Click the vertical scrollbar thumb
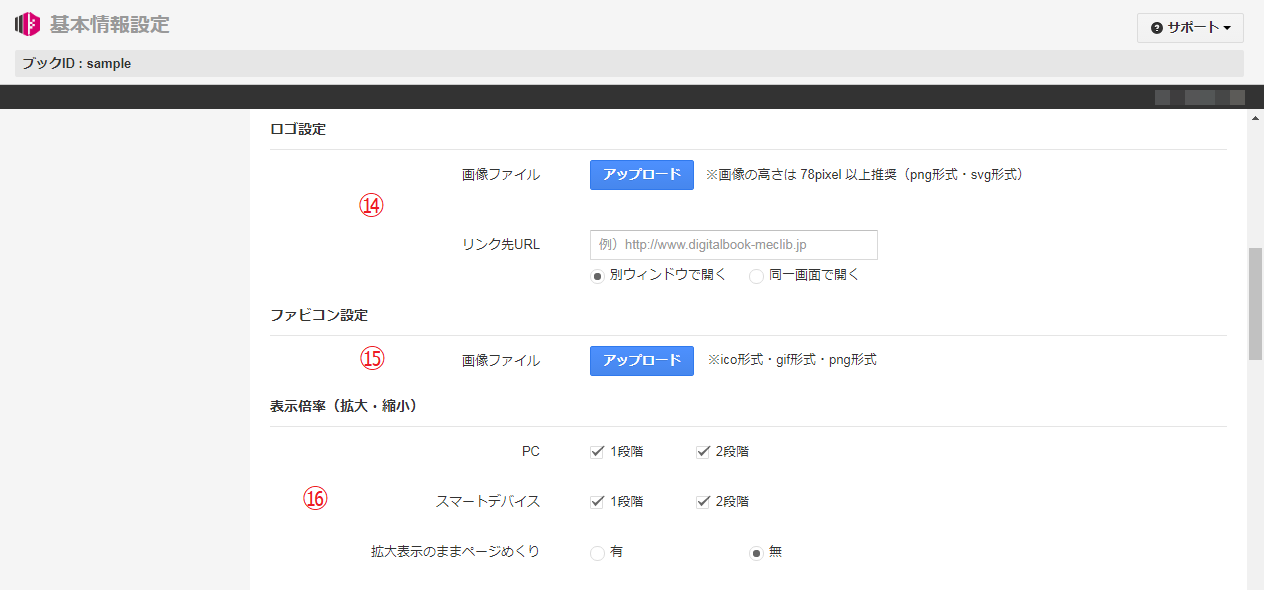This screenshot has width=1264, height=590. click(1255, 305)
